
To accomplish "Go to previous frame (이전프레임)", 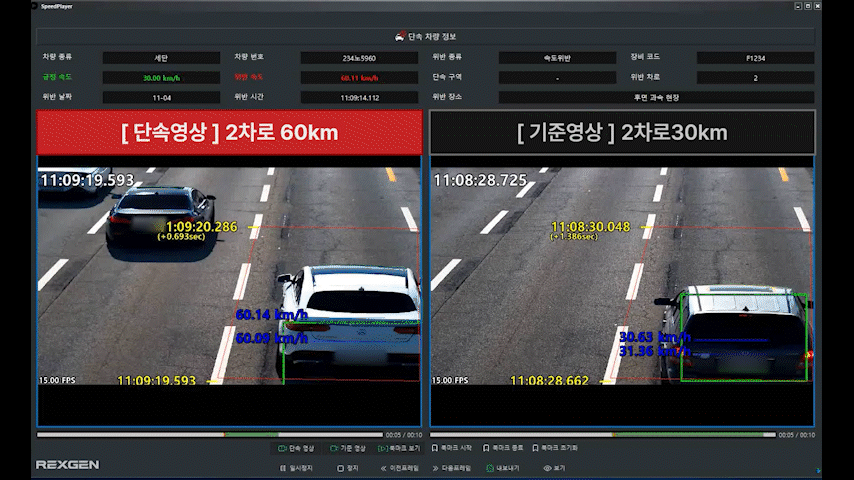I will [x=400, y=468].
